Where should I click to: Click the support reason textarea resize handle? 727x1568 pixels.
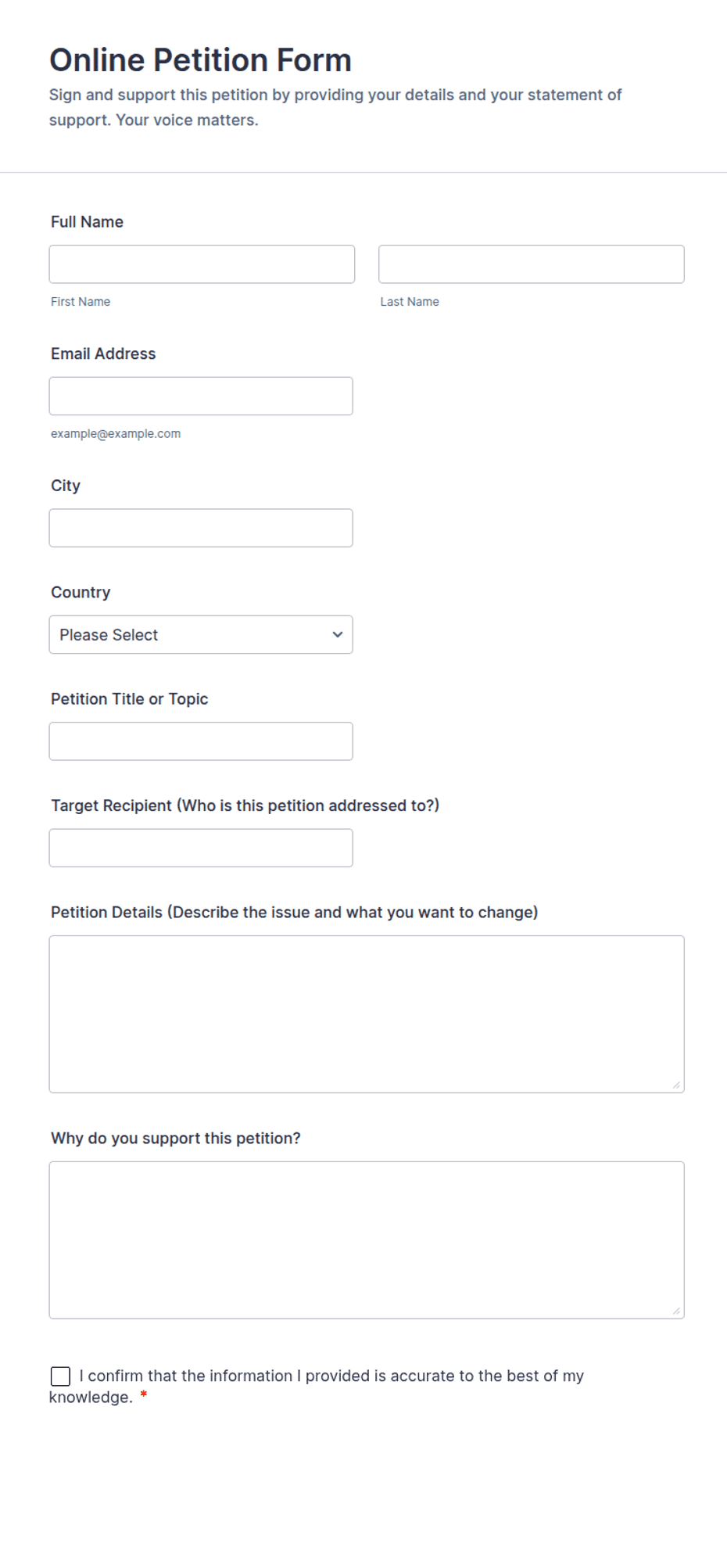[676, 1311]
